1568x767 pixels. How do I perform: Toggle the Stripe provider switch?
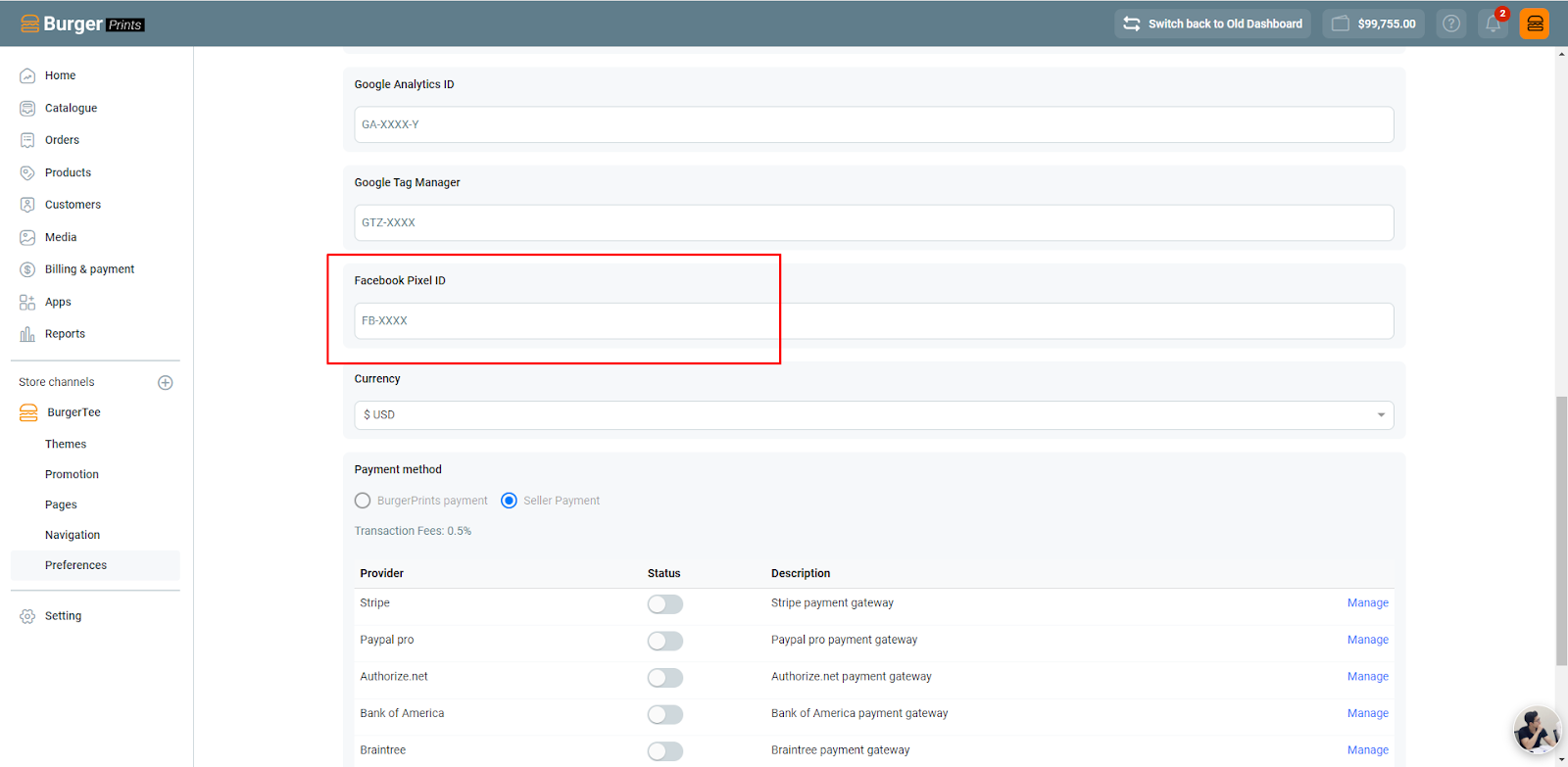point(664,604)
